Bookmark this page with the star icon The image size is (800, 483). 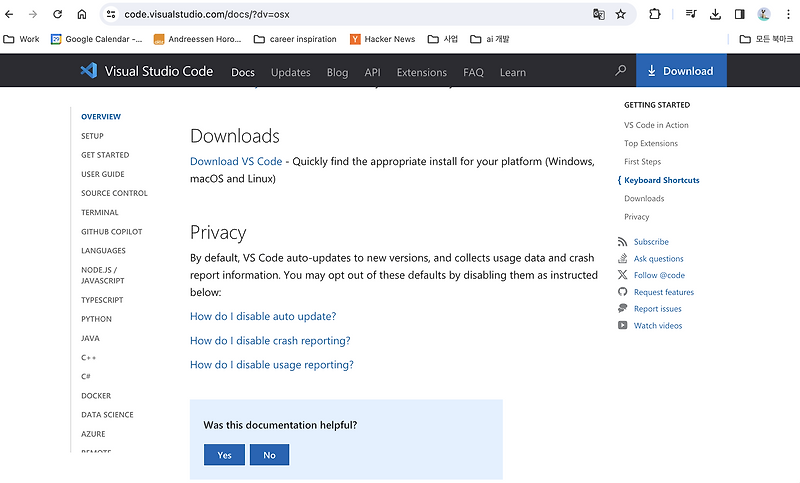(620, 14)
